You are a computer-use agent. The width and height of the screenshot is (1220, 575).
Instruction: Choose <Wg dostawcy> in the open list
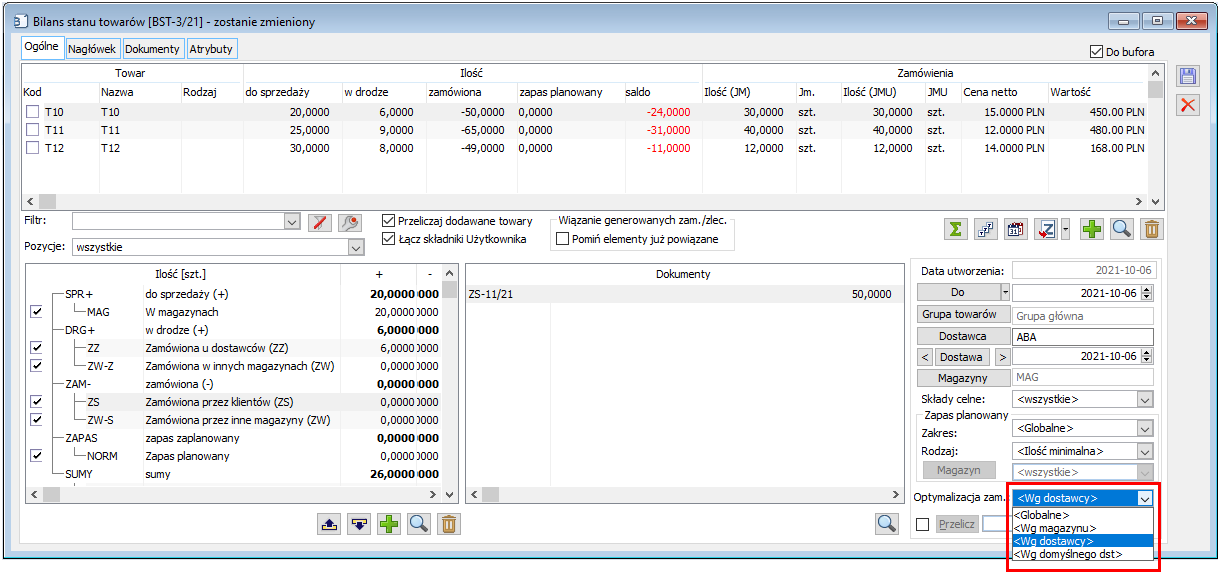1083,540
